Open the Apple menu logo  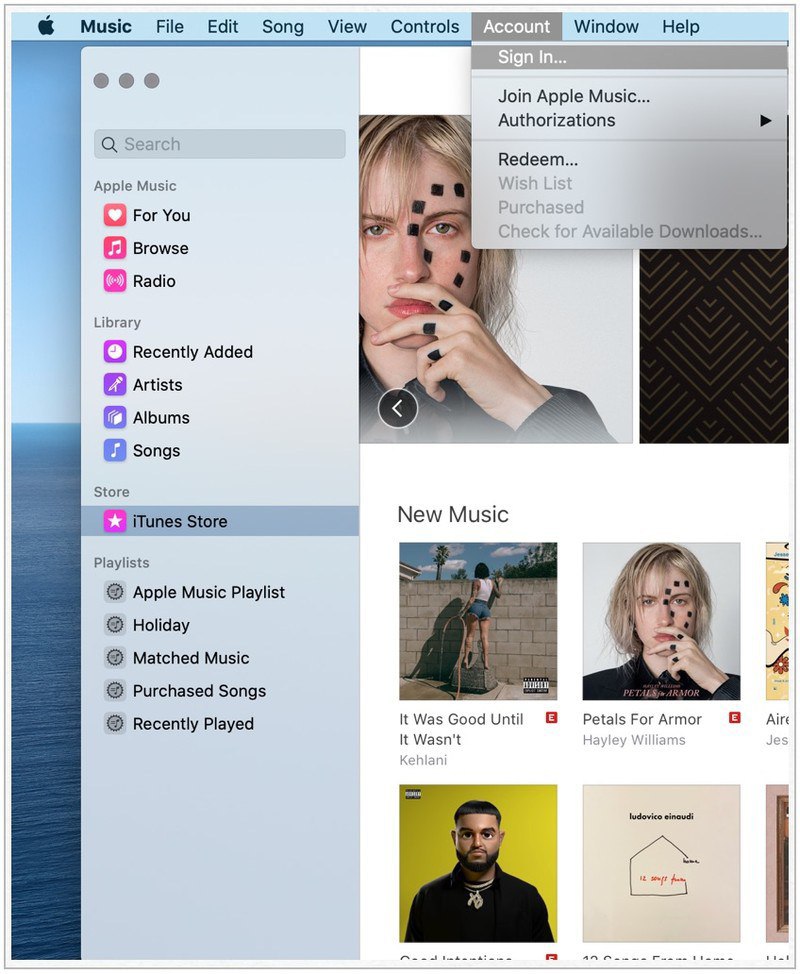pos(46,26)
